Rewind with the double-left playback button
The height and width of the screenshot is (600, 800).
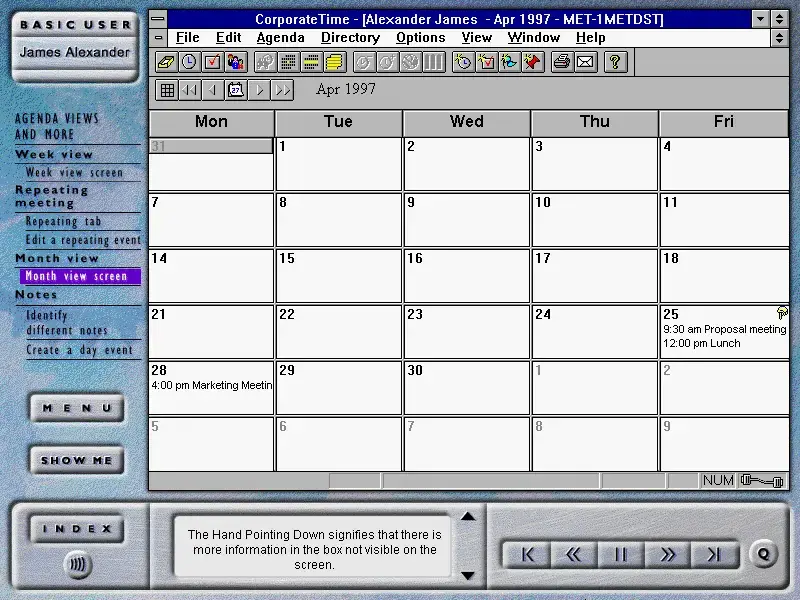click(573, 554)
